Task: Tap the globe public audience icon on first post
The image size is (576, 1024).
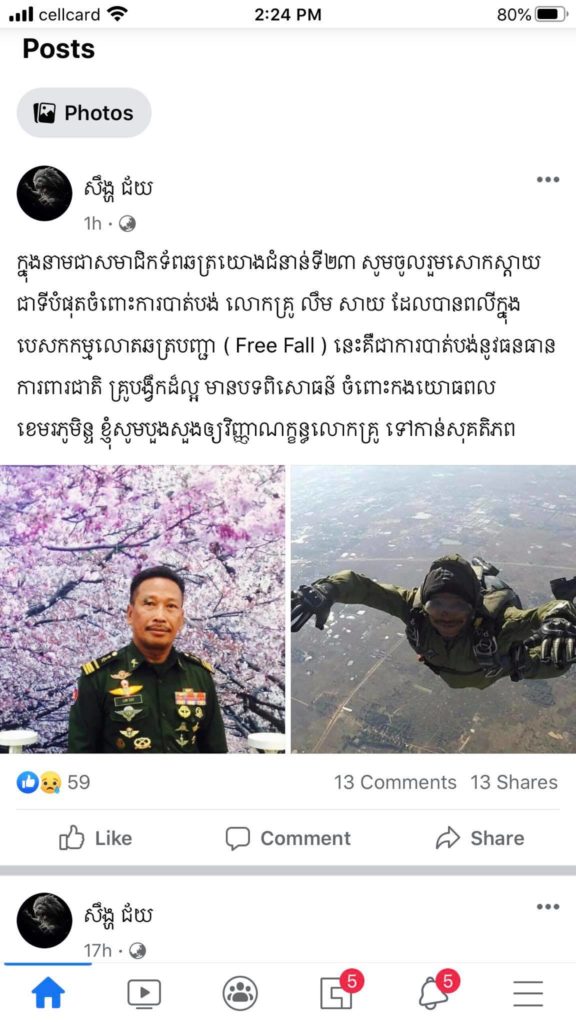Action: tap(127, 224)
